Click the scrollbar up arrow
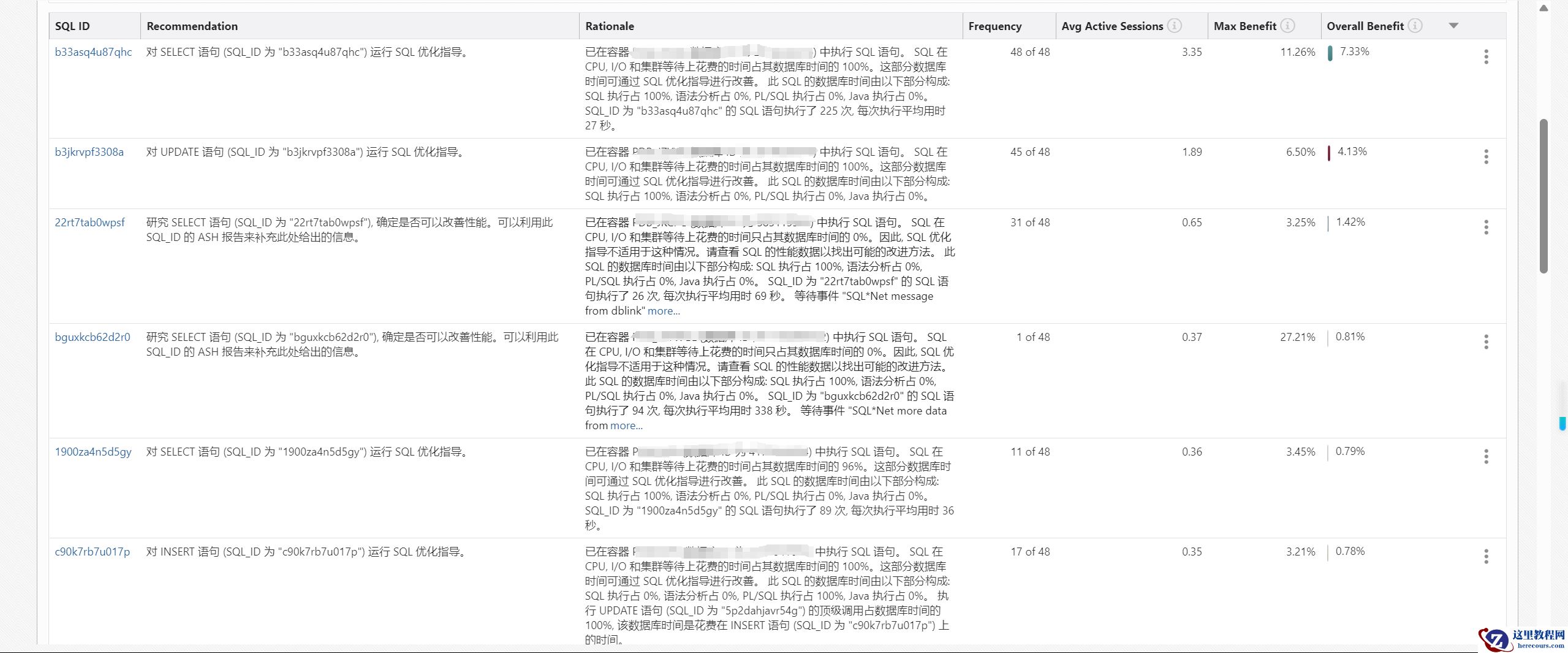The width and height of the screenshot is (1568, 653). (x=1543, y=9)
